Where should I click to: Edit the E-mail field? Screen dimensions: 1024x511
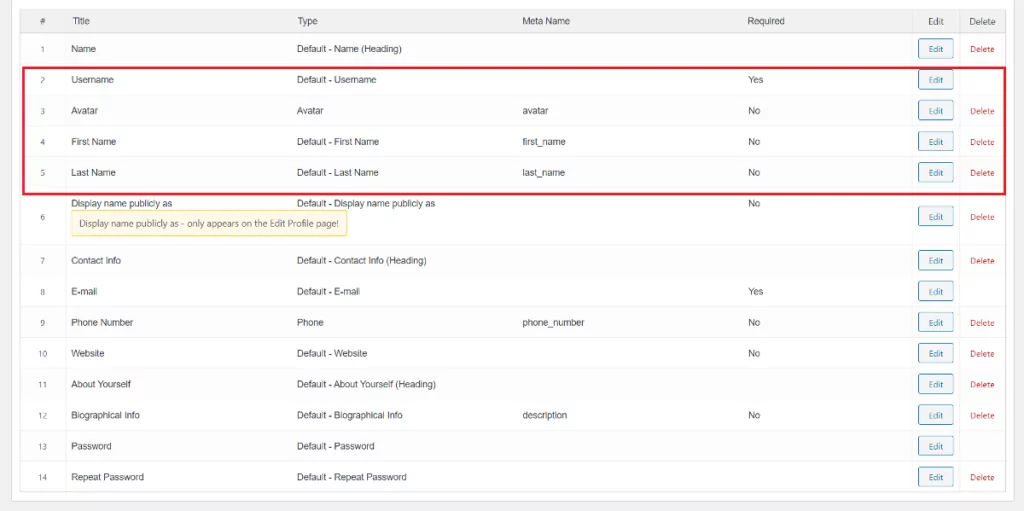(935, 292)
